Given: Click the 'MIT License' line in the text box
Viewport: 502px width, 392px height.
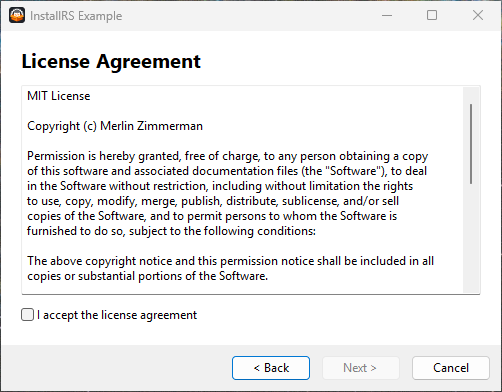Looking at the screenshot, I should 59,96.
